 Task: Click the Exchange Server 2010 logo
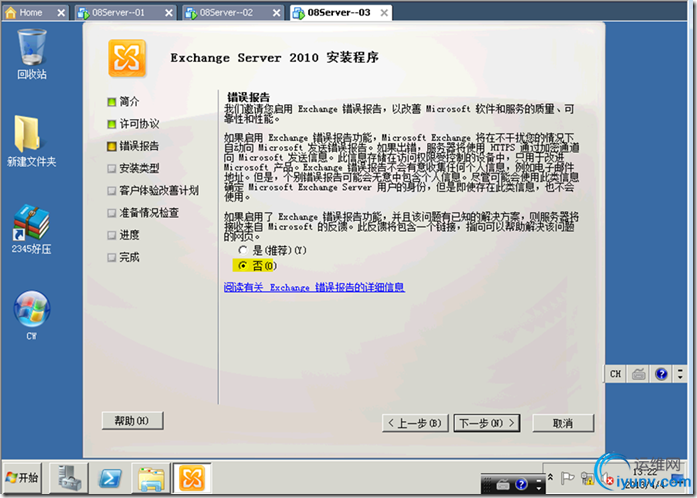point(127,58)
